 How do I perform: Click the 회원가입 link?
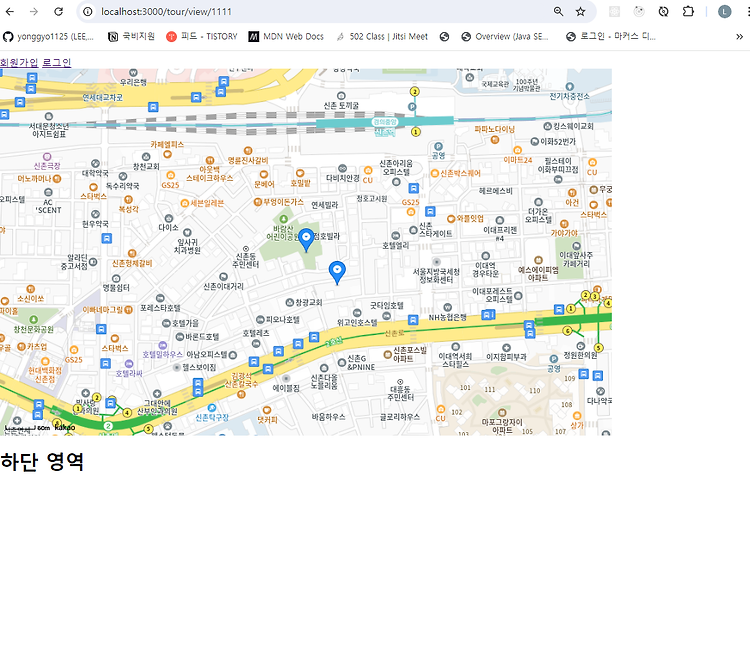[19, 62]
